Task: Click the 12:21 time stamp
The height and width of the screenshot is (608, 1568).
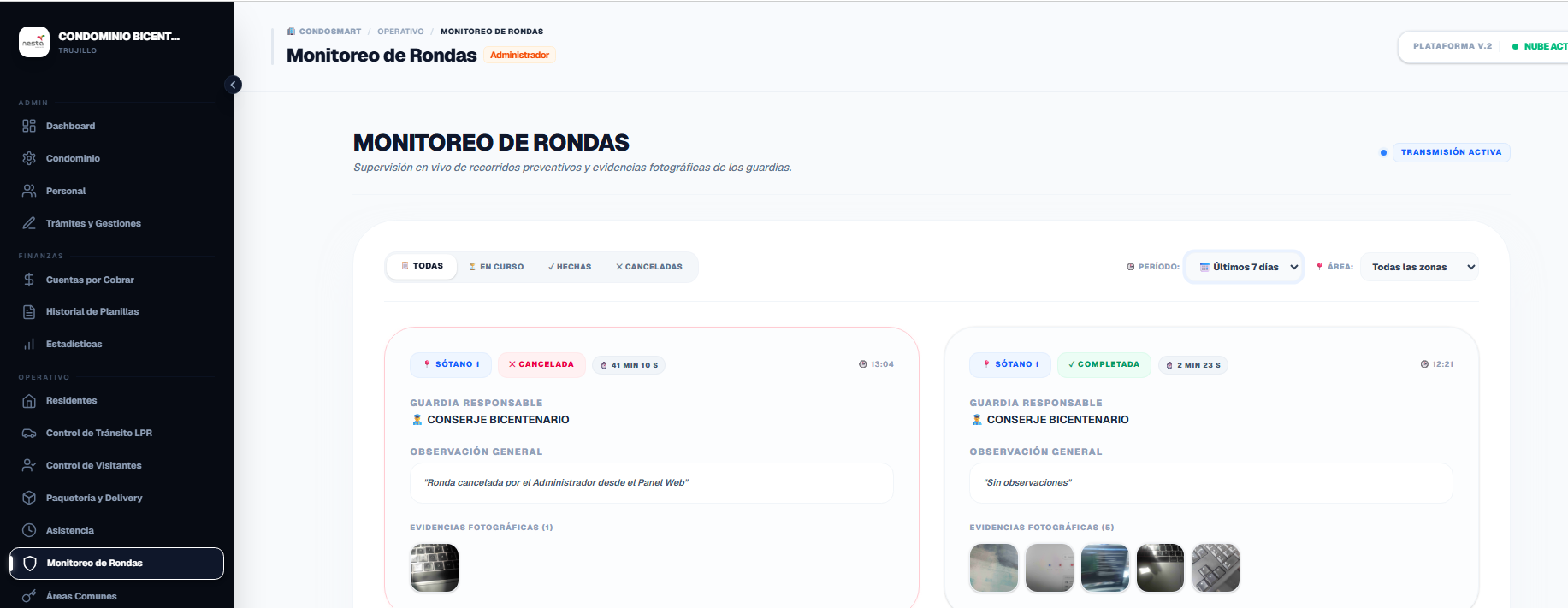Action: pyautogui.click(x=1437, y=364)
